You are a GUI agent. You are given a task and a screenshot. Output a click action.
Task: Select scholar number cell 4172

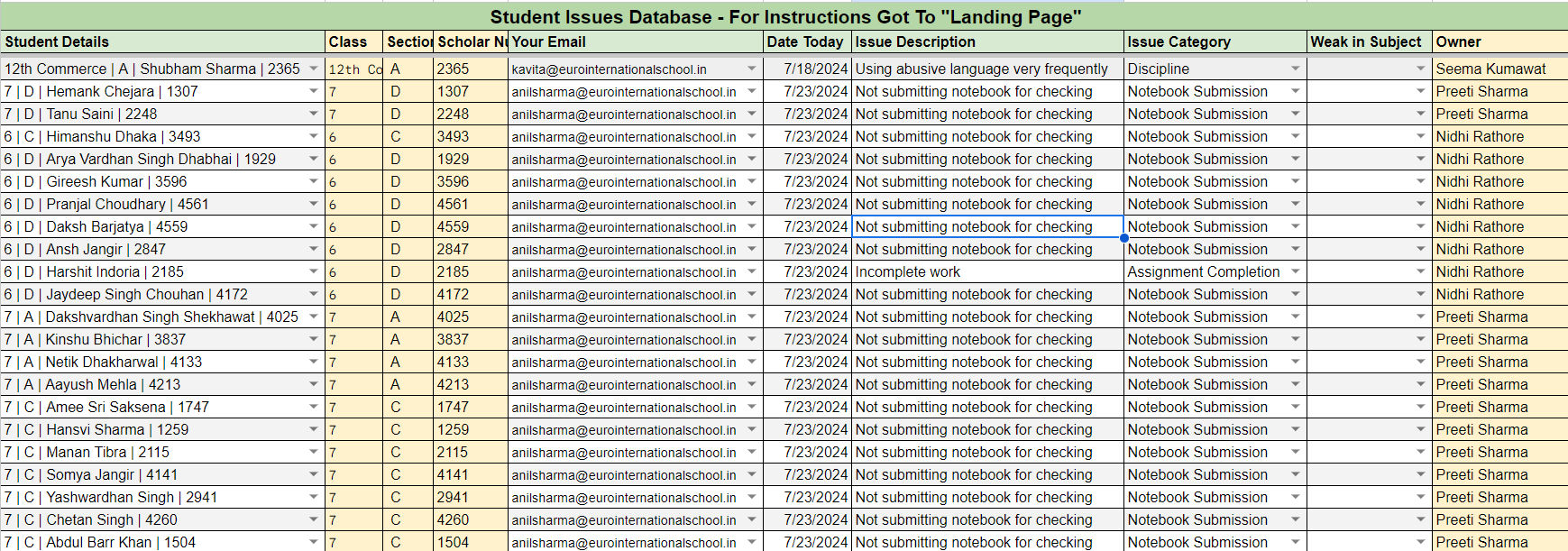[469, 294]
